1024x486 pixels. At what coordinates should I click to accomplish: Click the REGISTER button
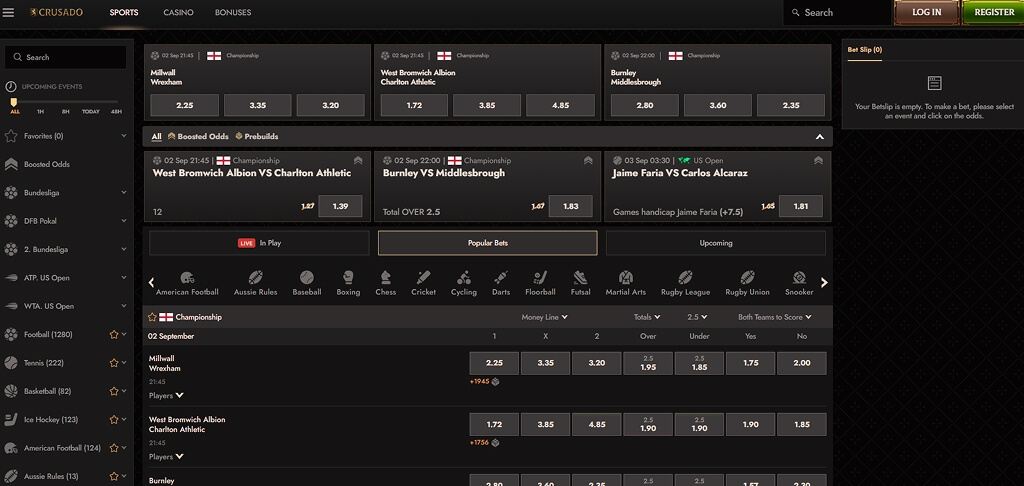click(993, 12)
